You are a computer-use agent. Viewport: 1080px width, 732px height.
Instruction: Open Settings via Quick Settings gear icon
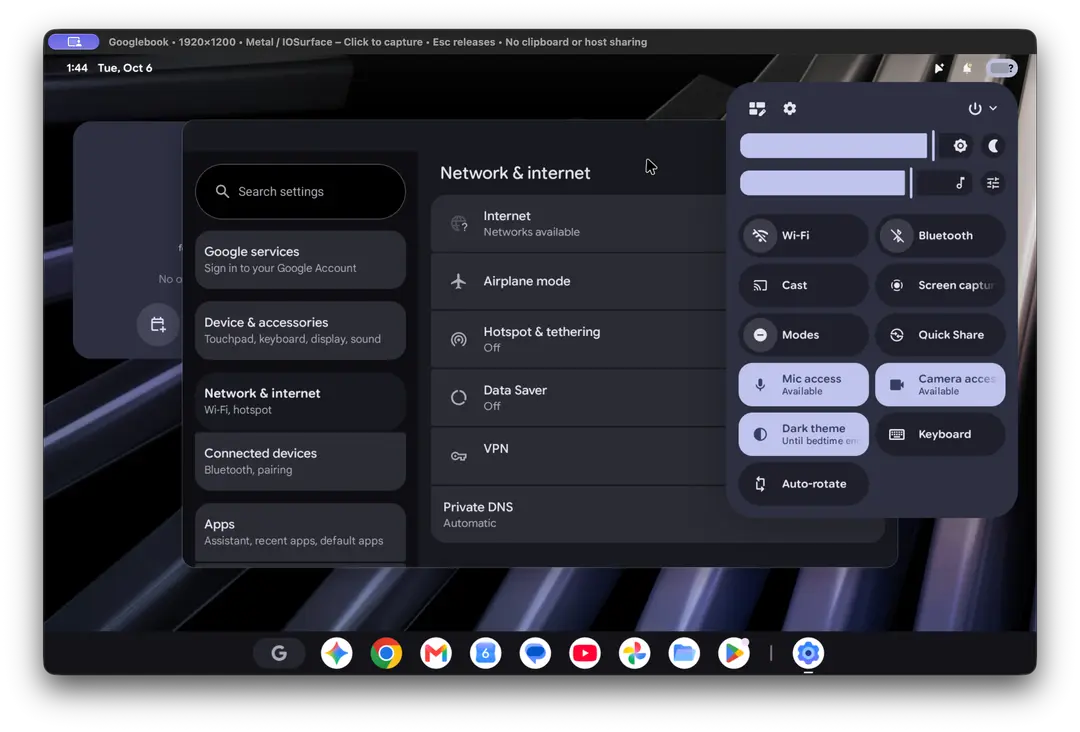click(789, 109)
